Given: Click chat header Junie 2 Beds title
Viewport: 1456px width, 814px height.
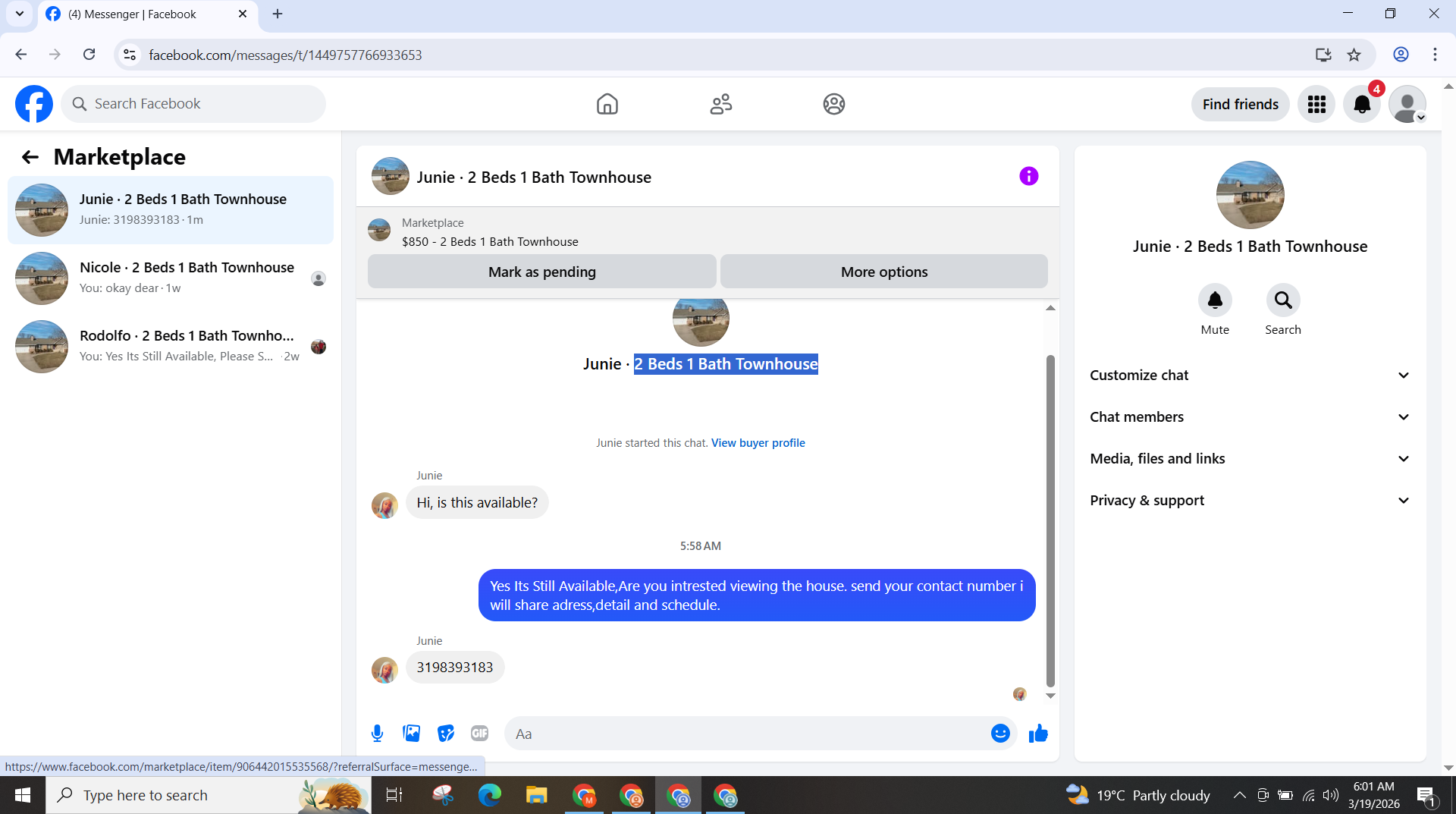Looking at the screenshot, I should coord(533,178).
